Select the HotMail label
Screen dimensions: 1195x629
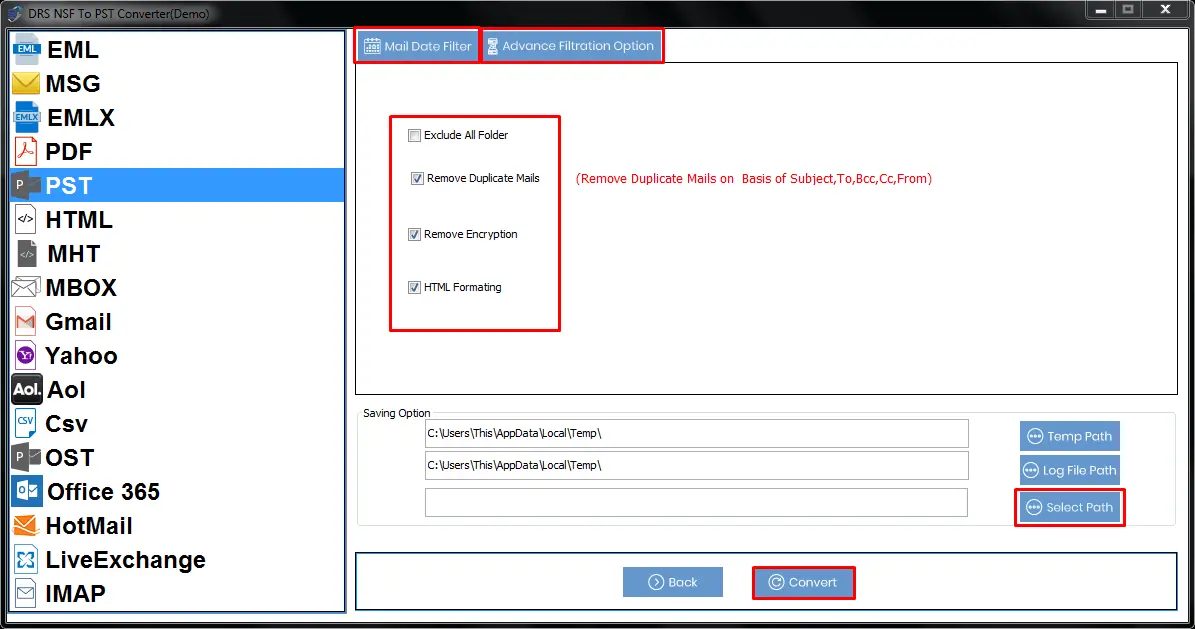click(89, 526)
